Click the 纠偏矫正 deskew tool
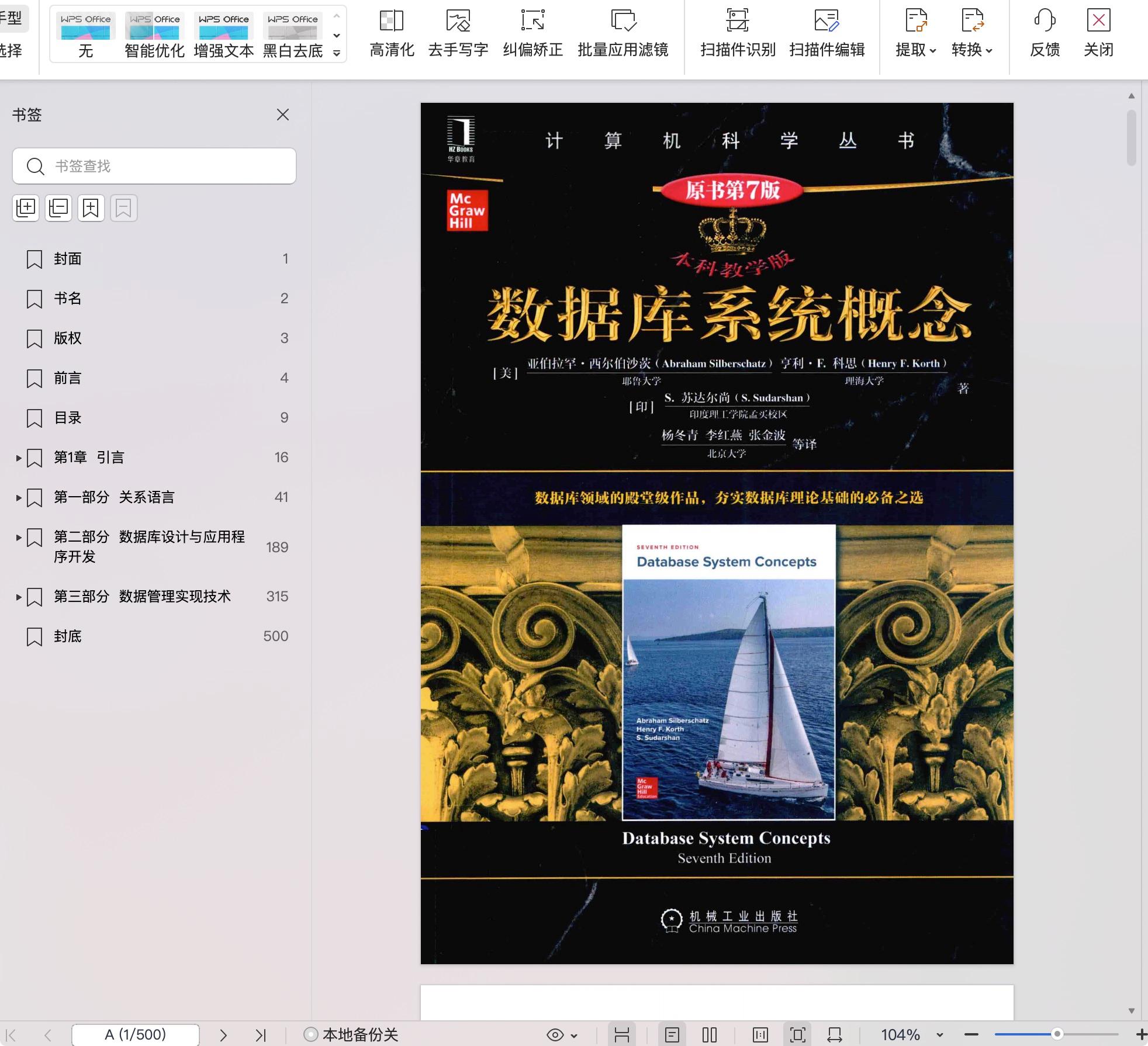 [x=532, y=34]
